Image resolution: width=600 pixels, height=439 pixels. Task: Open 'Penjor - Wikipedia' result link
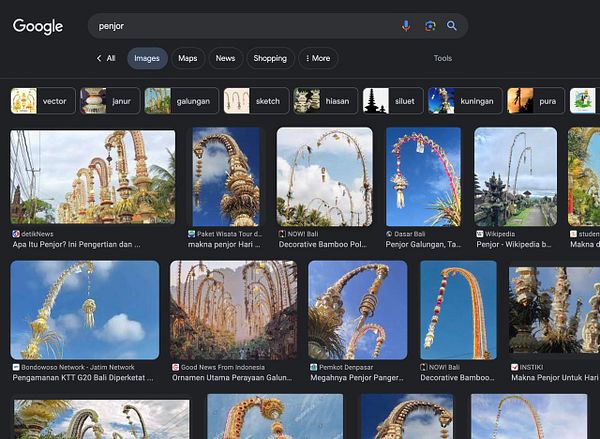(514, 244)
